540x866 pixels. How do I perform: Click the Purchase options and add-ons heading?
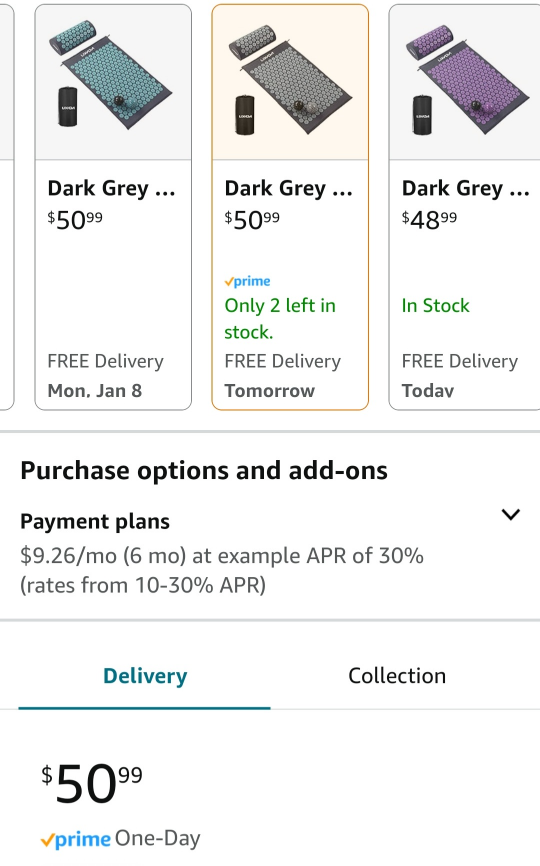pyautogui.click(x=204, y=471)
